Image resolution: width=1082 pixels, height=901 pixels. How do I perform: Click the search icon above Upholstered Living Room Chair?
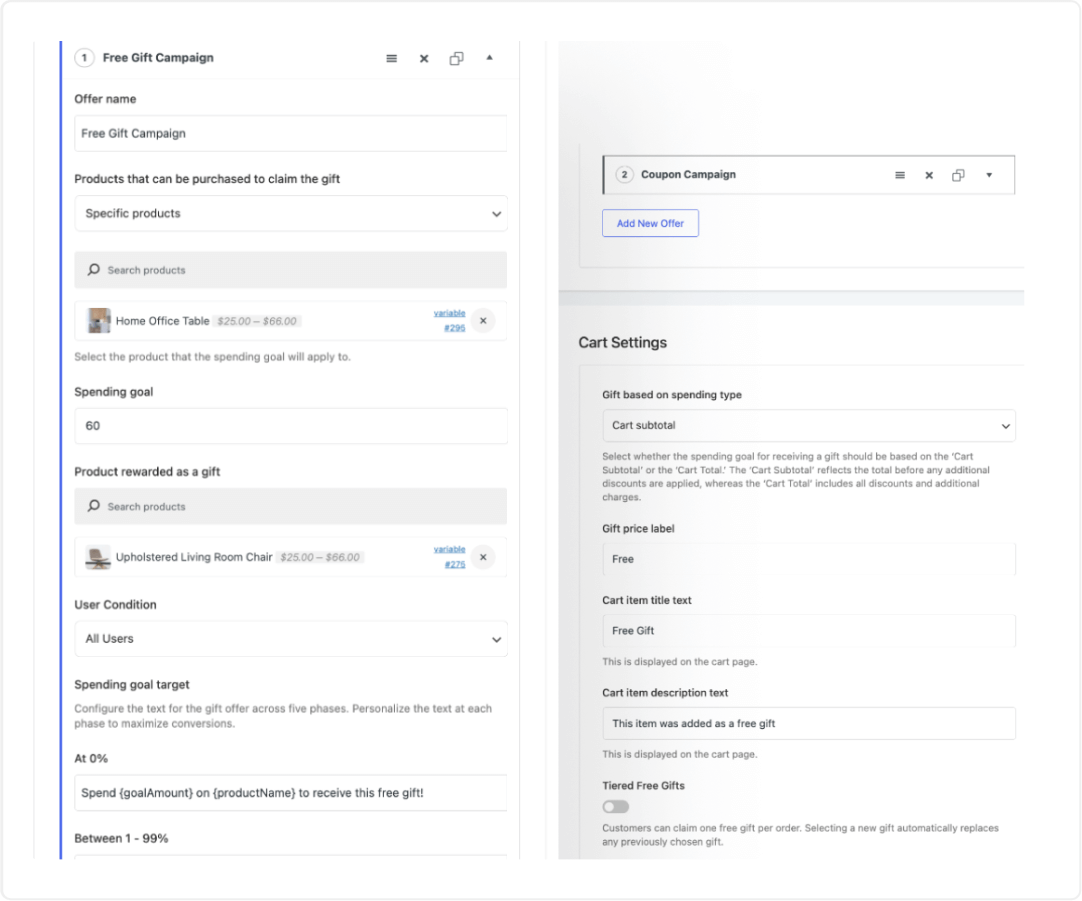(94, 506)
